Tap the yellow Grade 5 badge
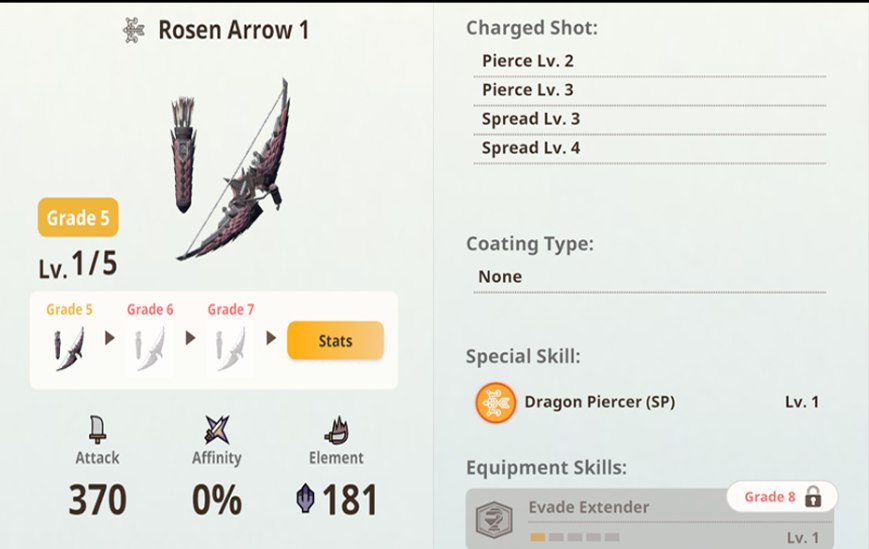 tap(78, 218)
